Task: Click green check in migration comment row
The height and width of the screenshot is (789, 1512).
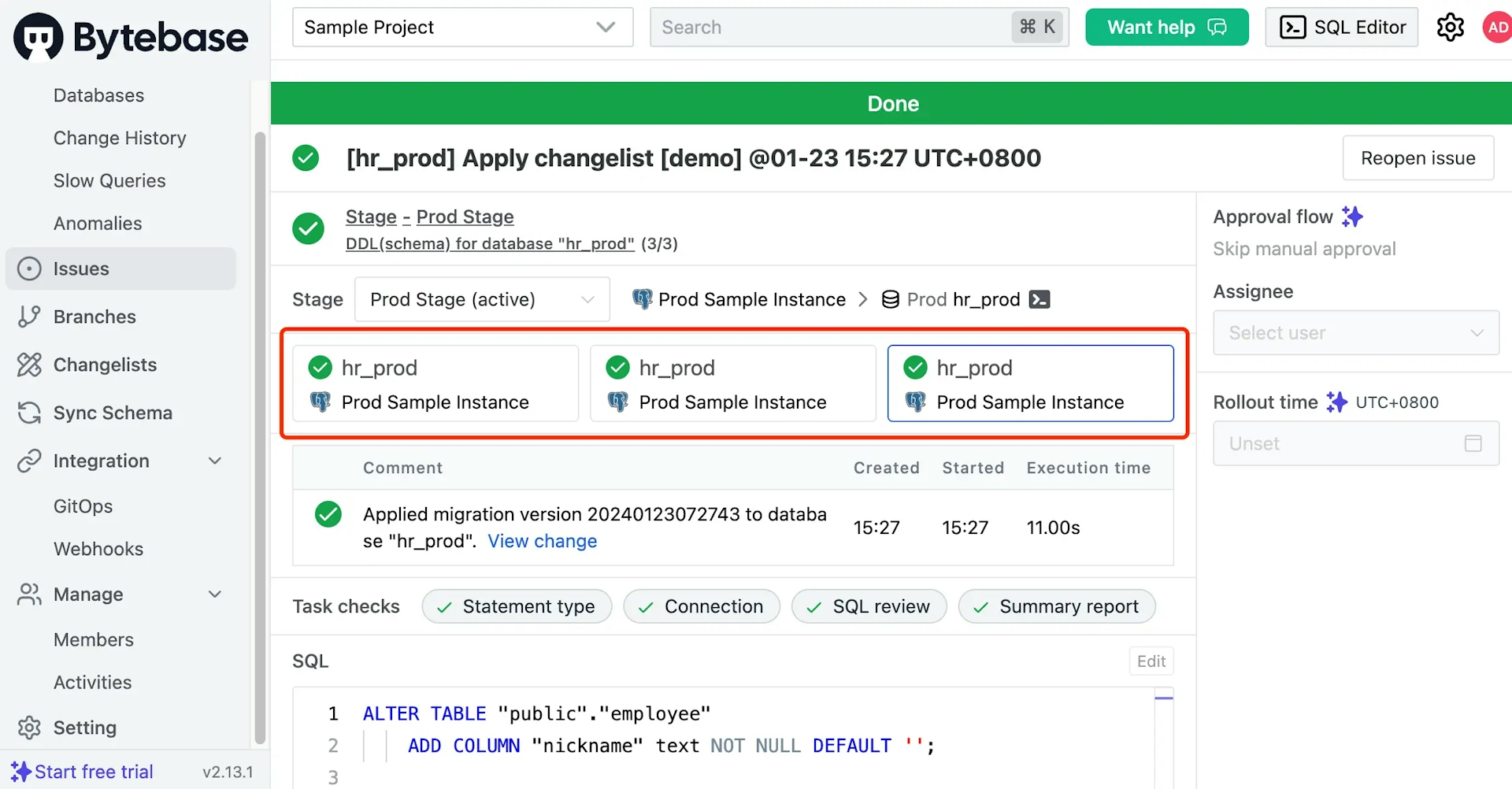Action: coord(328,514)
